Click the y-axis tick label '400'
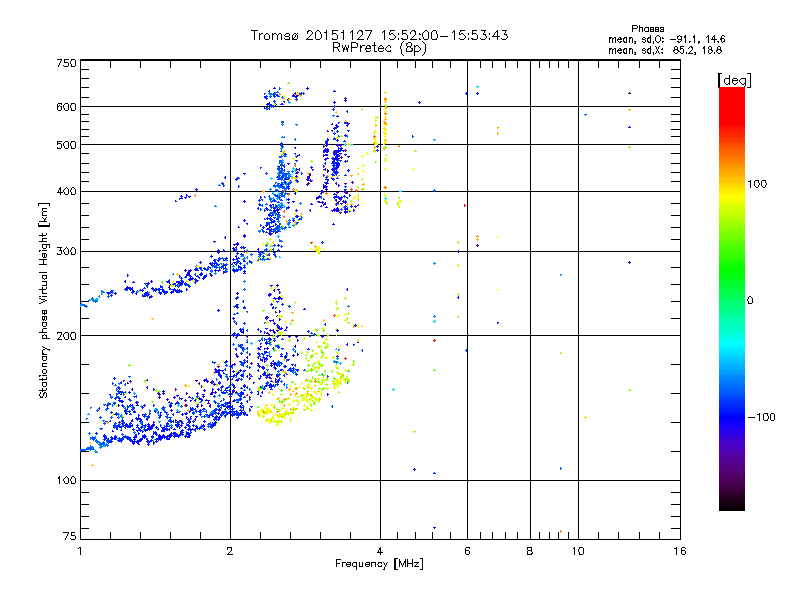The width and height of the screenshot is (800, 600). click(66, 192)
